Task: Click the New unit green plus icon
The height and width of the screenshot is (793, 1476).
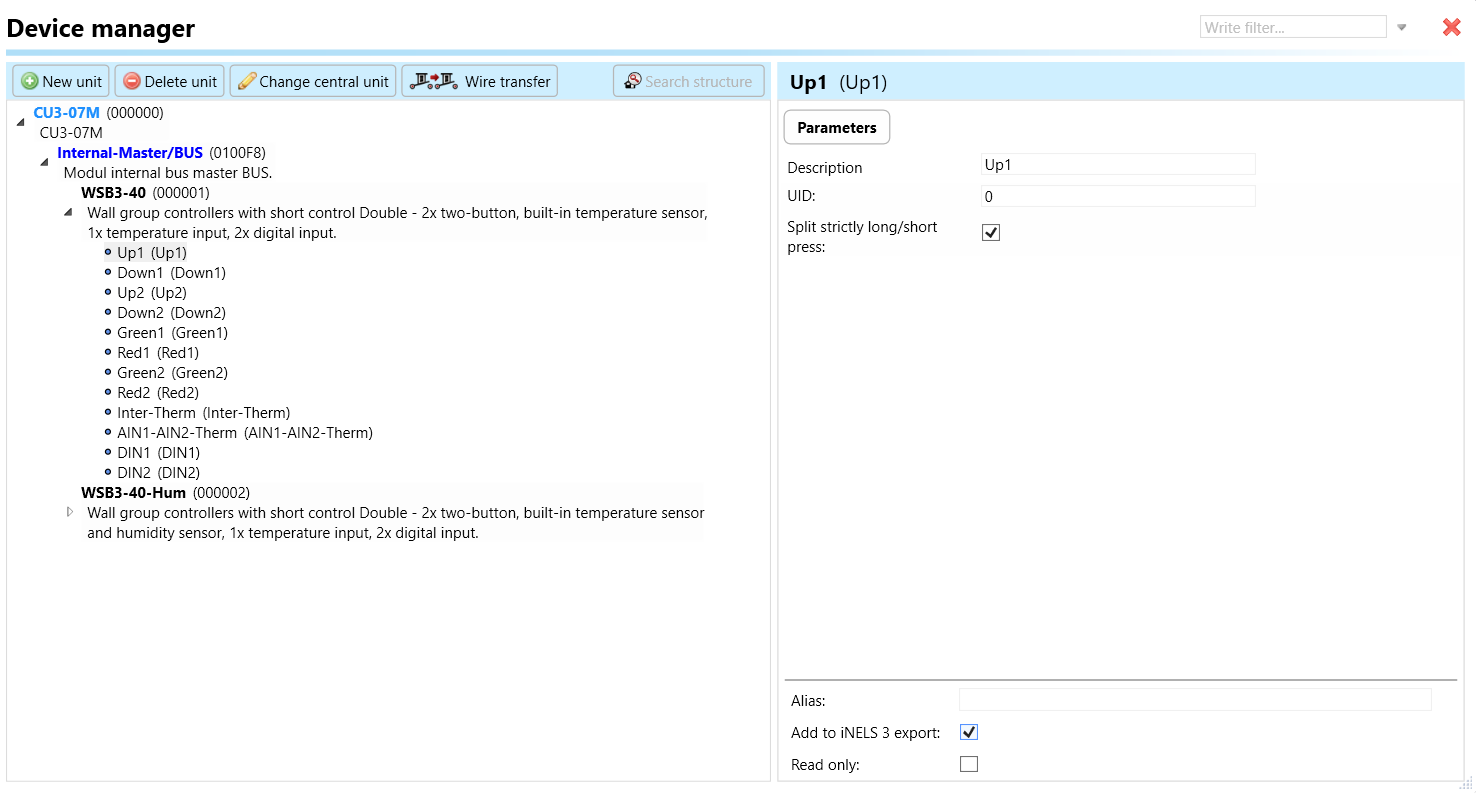Action: (x=30, y=82)
